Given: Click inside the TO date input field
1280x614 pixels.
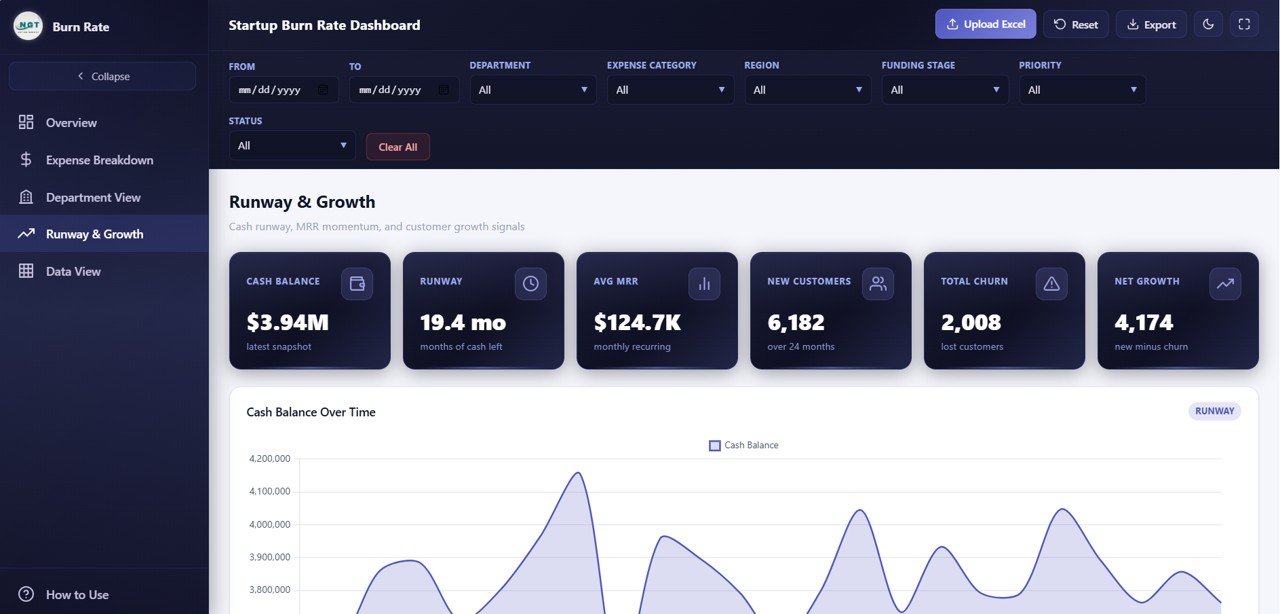Looking at the screenshot, I should (x=395, y=89).
